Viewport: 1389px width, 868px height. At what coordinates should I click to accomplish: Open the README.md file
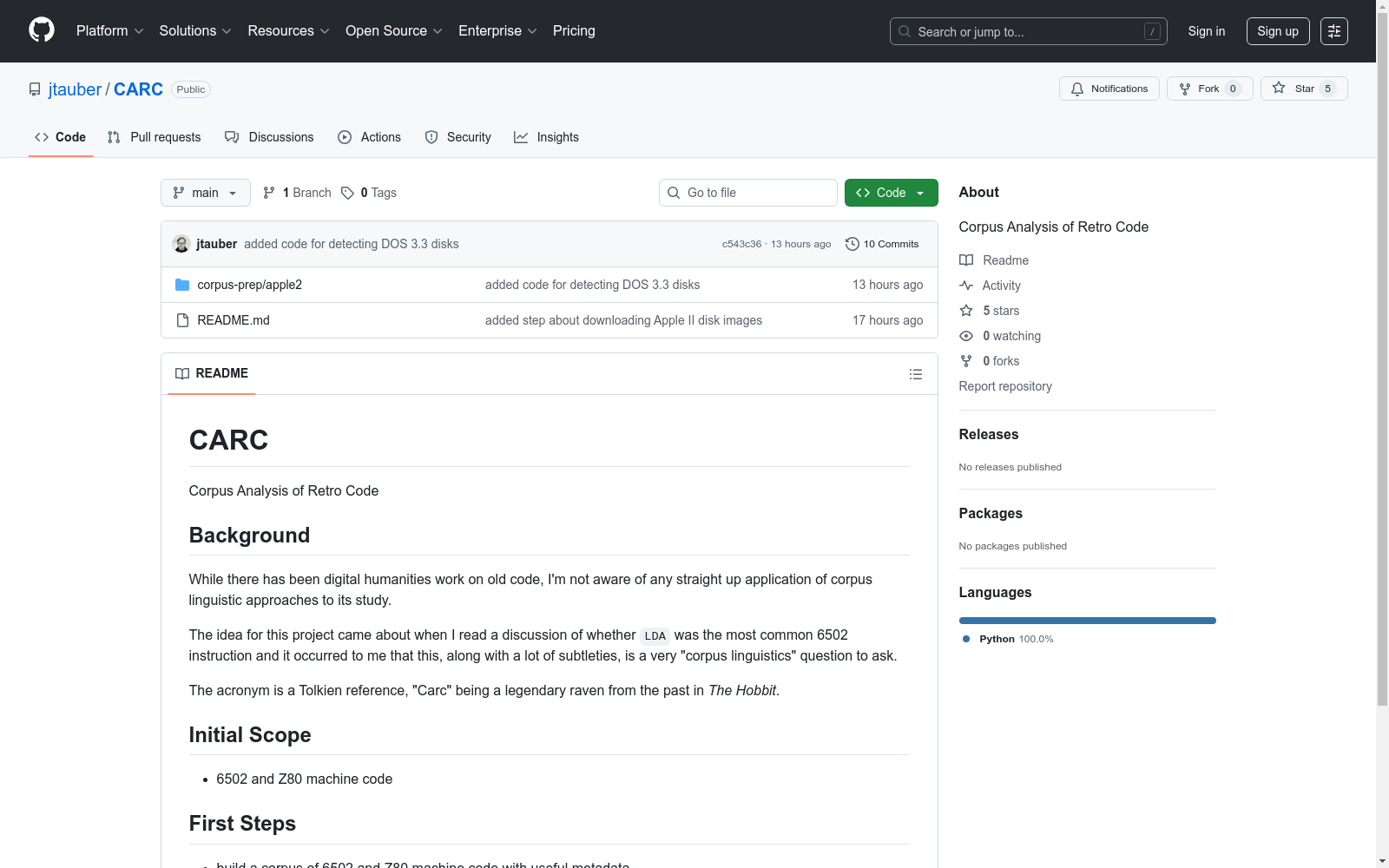pyautogui.click(x=234, y=320)
